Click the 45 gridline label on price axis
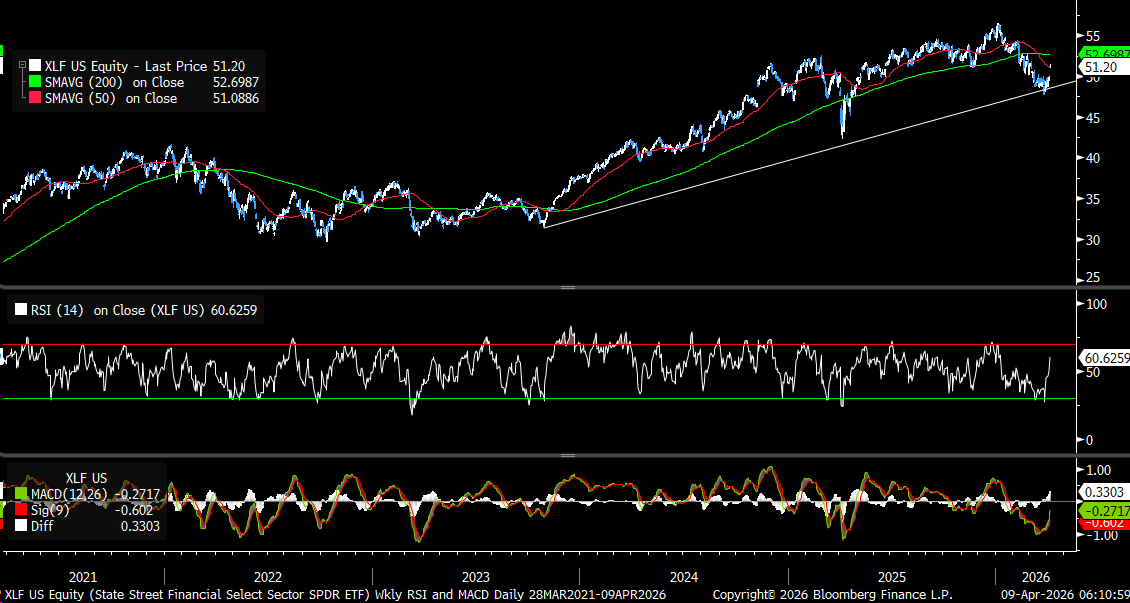The height and width of the screenshot is (603, 1130). point(1092,118)
